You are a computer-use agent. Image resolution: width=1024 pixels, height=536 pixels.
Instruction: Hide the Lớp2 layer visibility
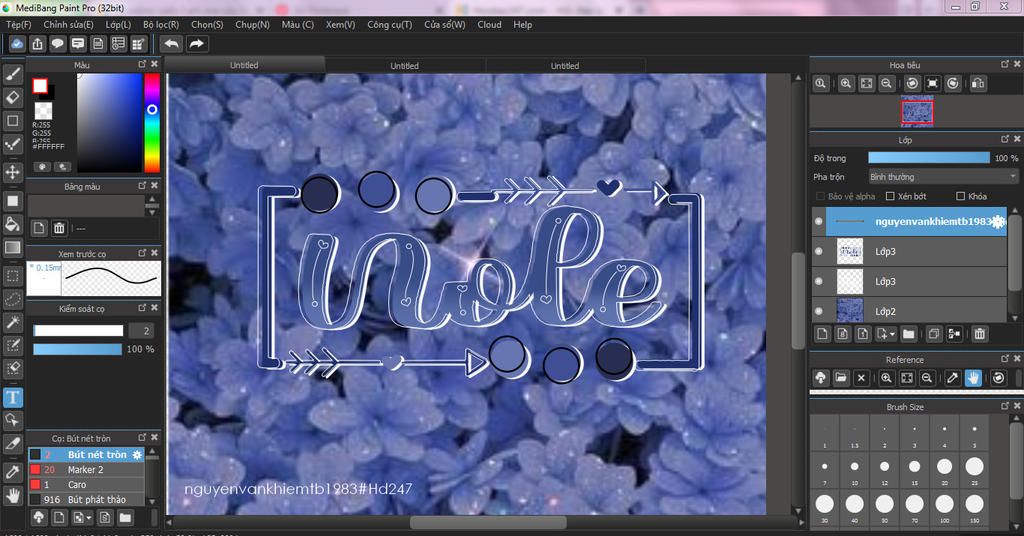(x=819, y=311)
